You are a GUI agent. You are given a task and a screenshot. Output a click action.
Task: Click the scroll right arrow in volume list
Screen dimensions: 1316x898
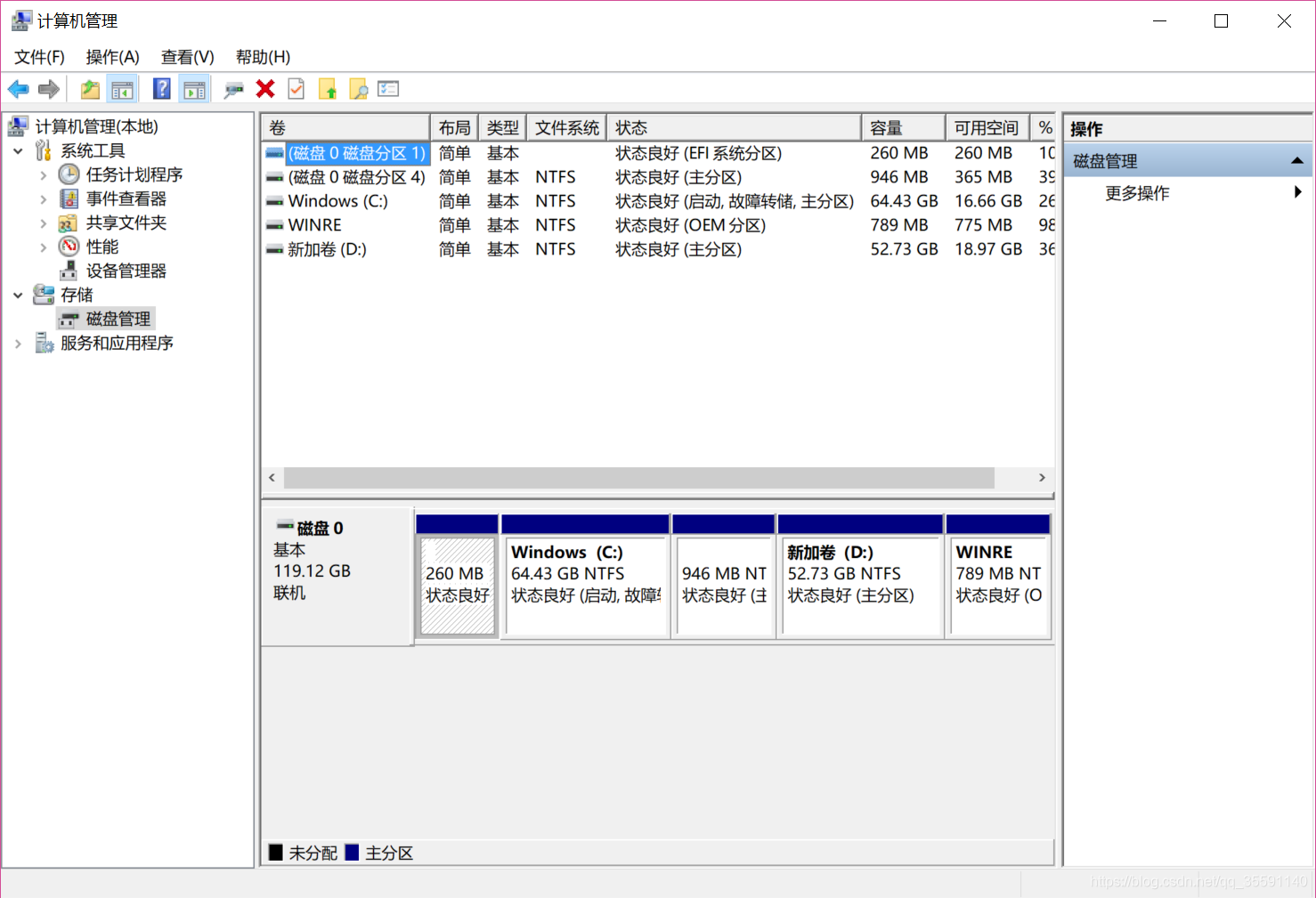click(x=1042, y=478)
